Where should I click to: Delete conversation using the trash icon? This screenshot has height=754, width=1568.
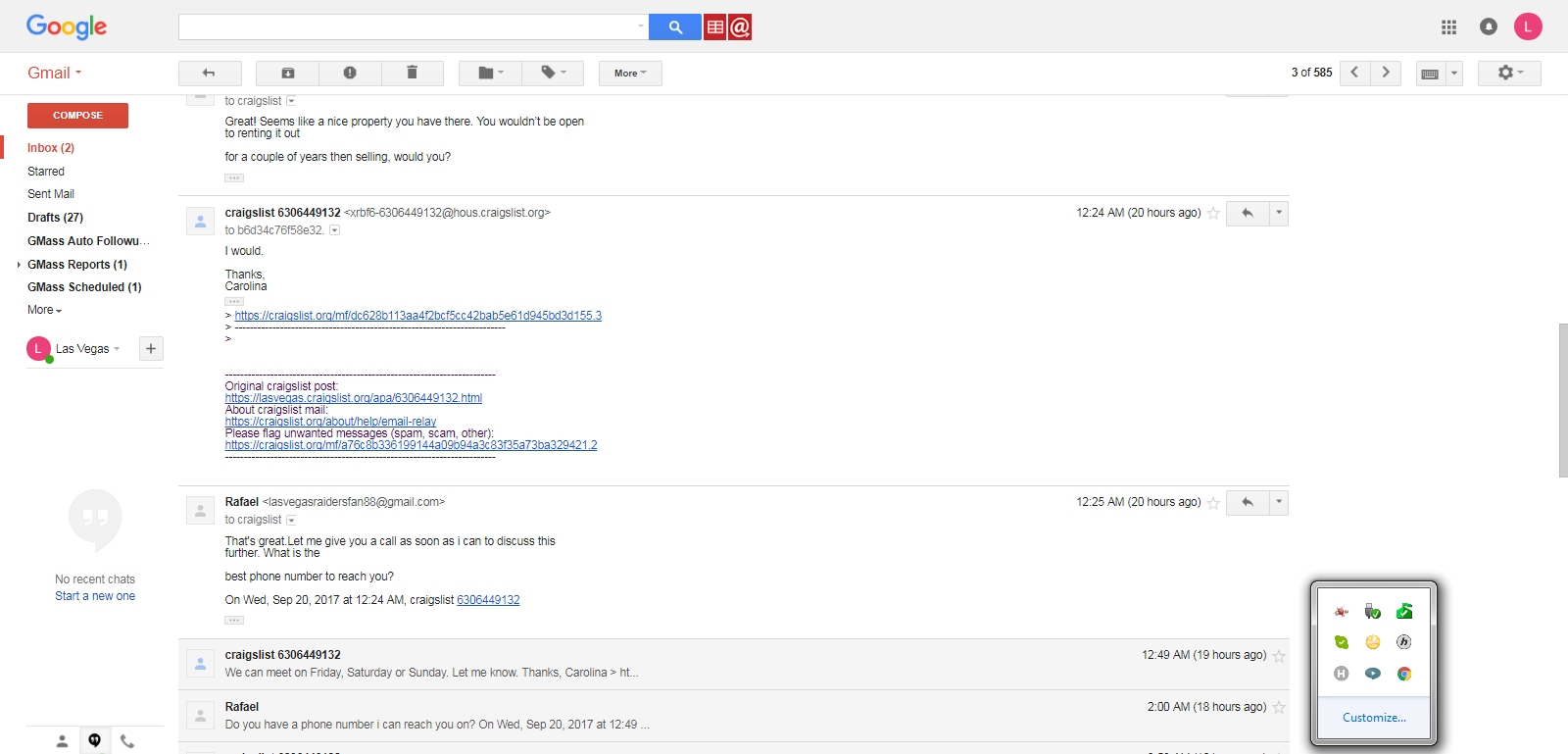(412, 74)
